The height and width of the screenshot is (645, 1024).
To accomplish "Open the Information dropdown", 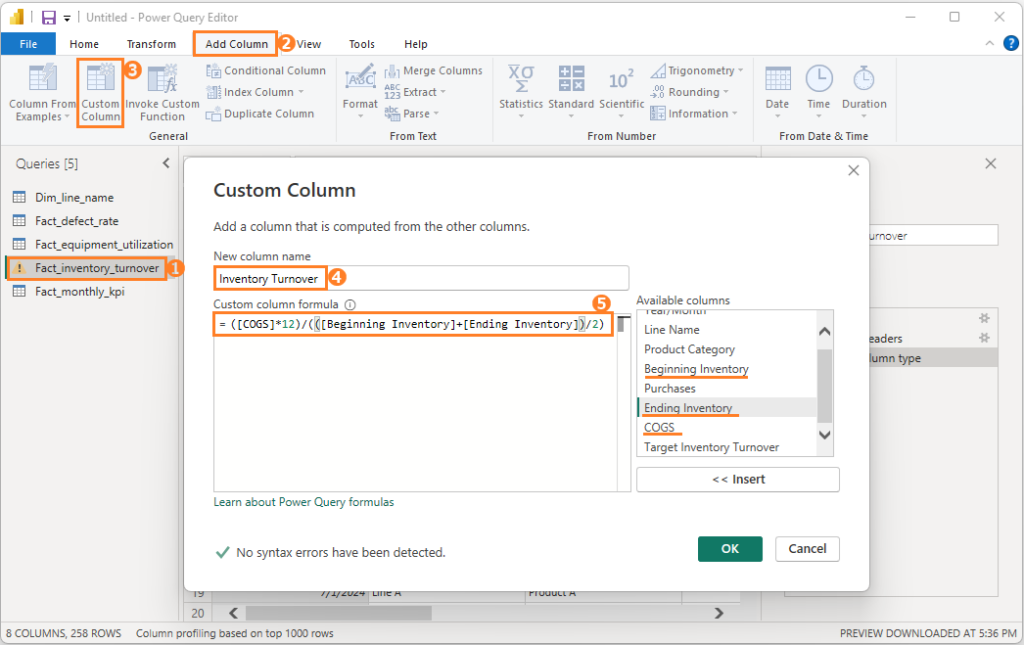I will [x=735, y=114].
